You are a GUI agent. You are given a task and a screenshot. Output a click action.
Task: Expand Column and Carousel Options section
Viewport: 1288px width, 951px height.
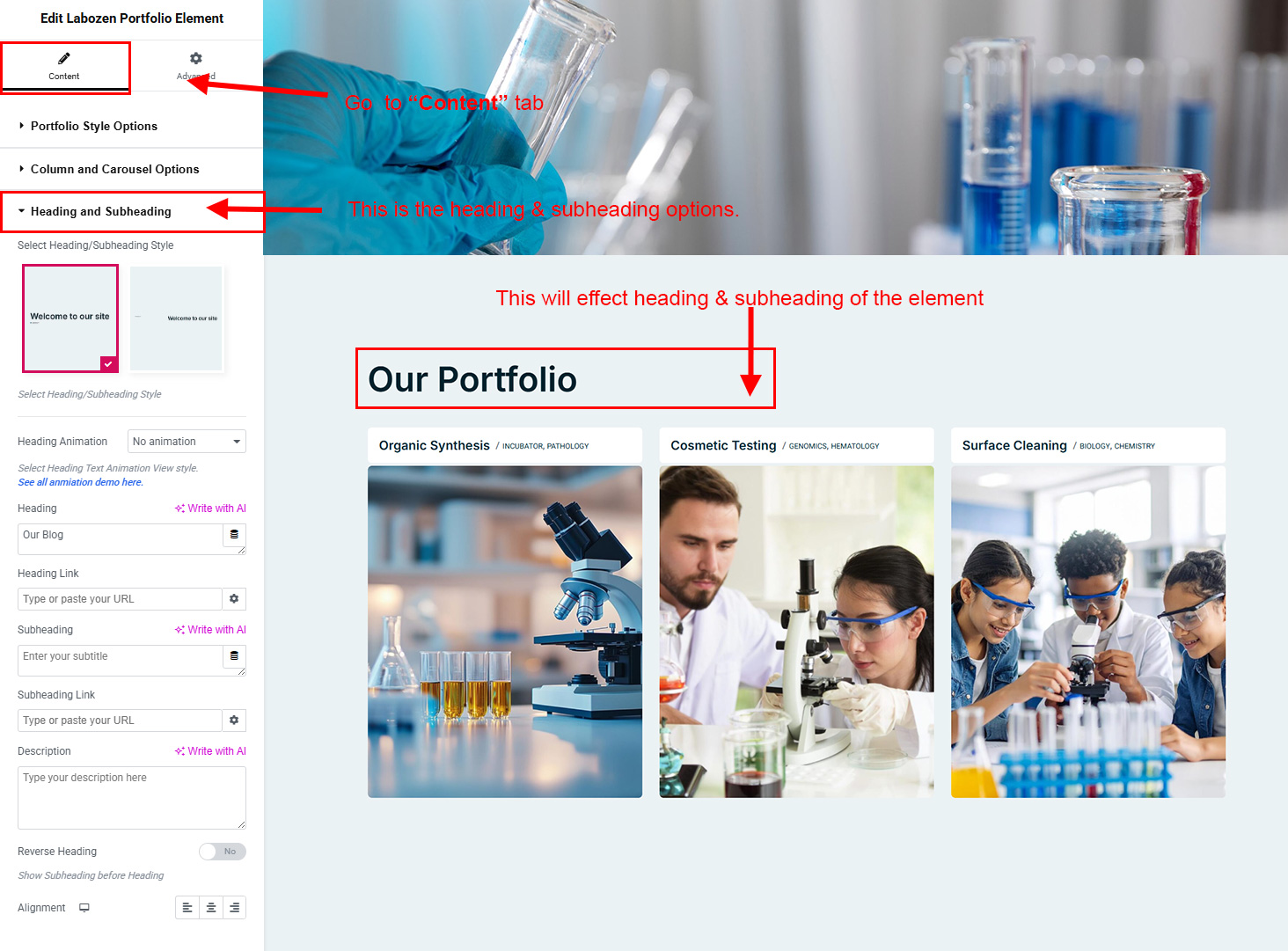(114, 170)
